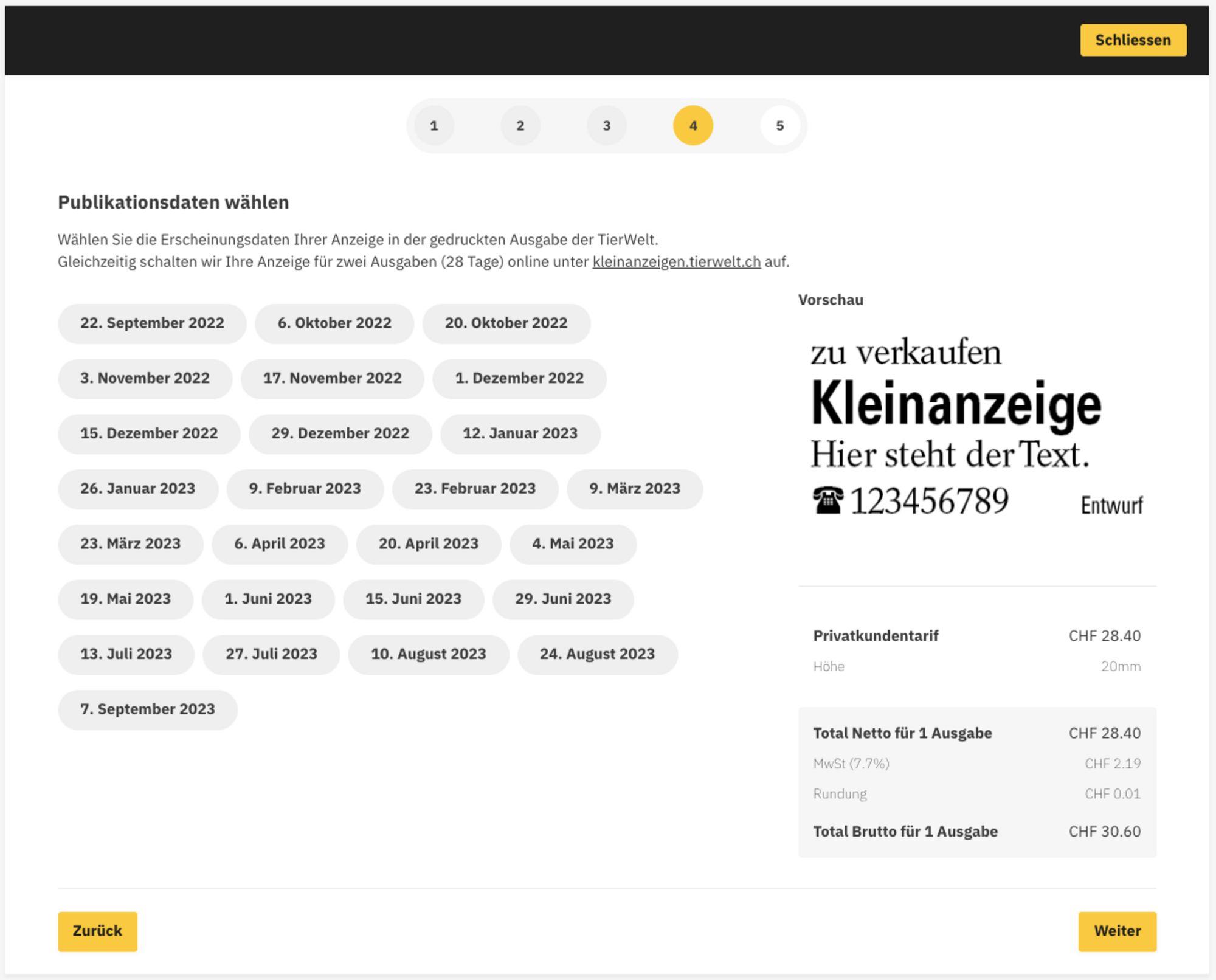Click the Total Netto für 1 Ausgabe label
The height and width of the screenshot is (980, 1216).
[903, 734]
